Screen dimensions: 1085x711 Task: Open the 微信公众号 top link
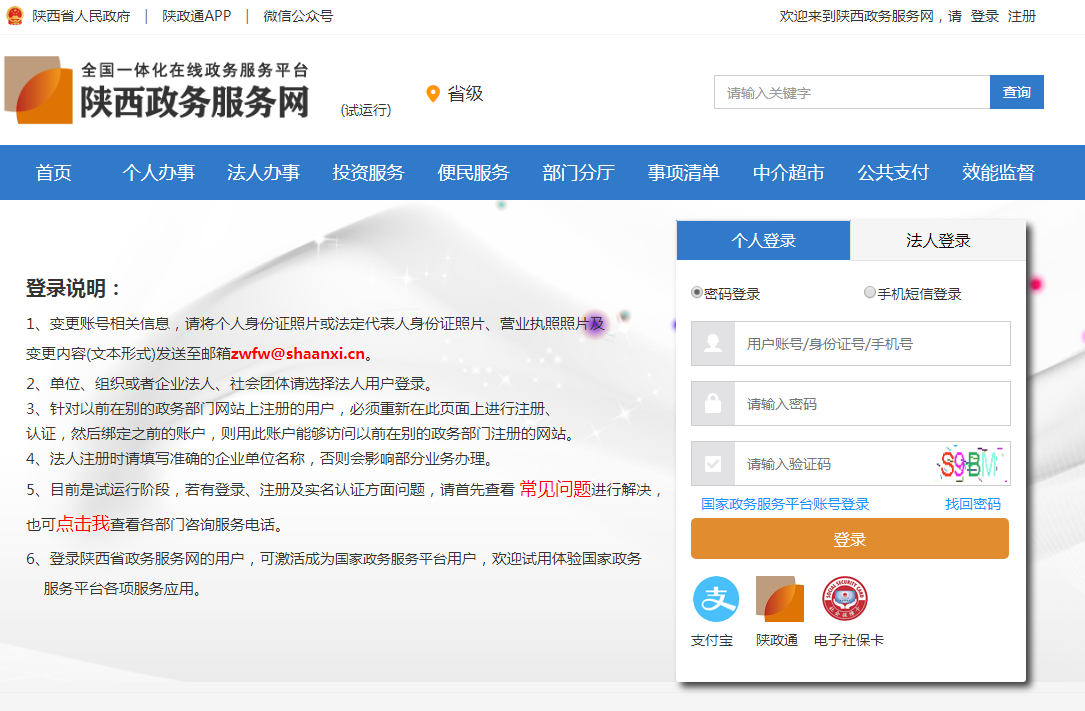[x=298, y=16]
